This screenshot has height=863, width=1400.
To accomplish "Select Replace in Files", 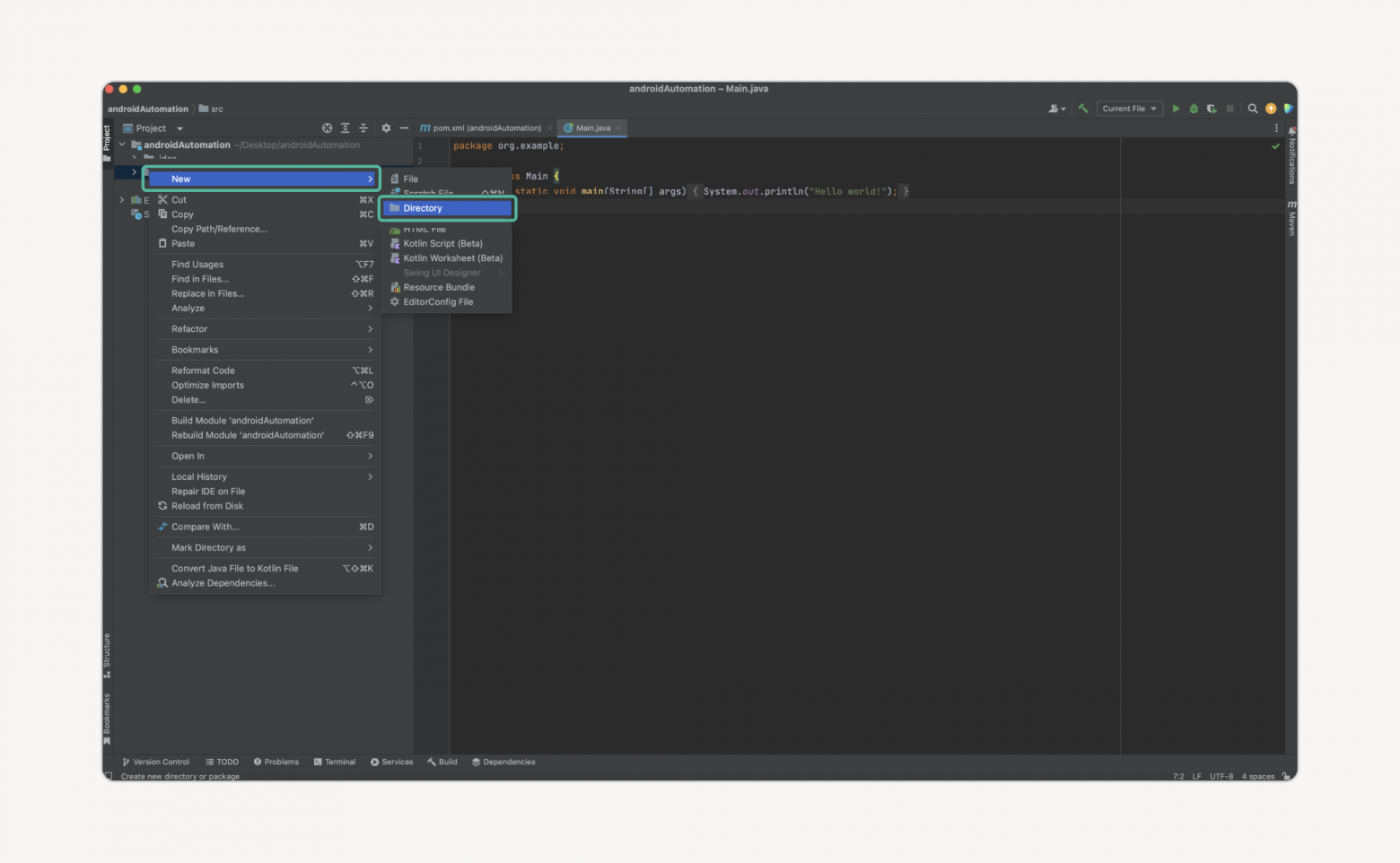I will pyautogui.click(x=265, y=293).
